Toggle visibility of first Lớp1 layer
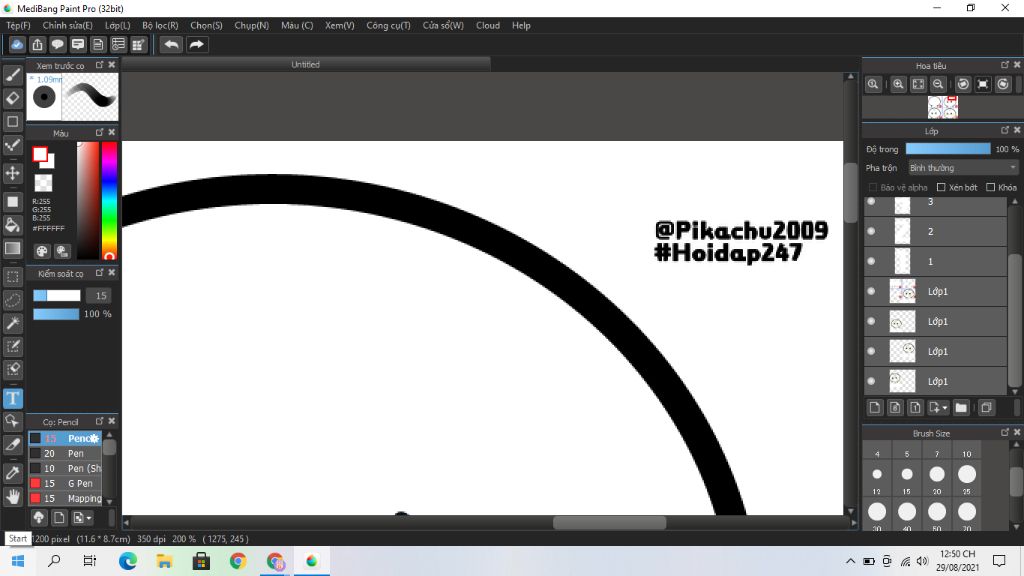 point(871,291)
